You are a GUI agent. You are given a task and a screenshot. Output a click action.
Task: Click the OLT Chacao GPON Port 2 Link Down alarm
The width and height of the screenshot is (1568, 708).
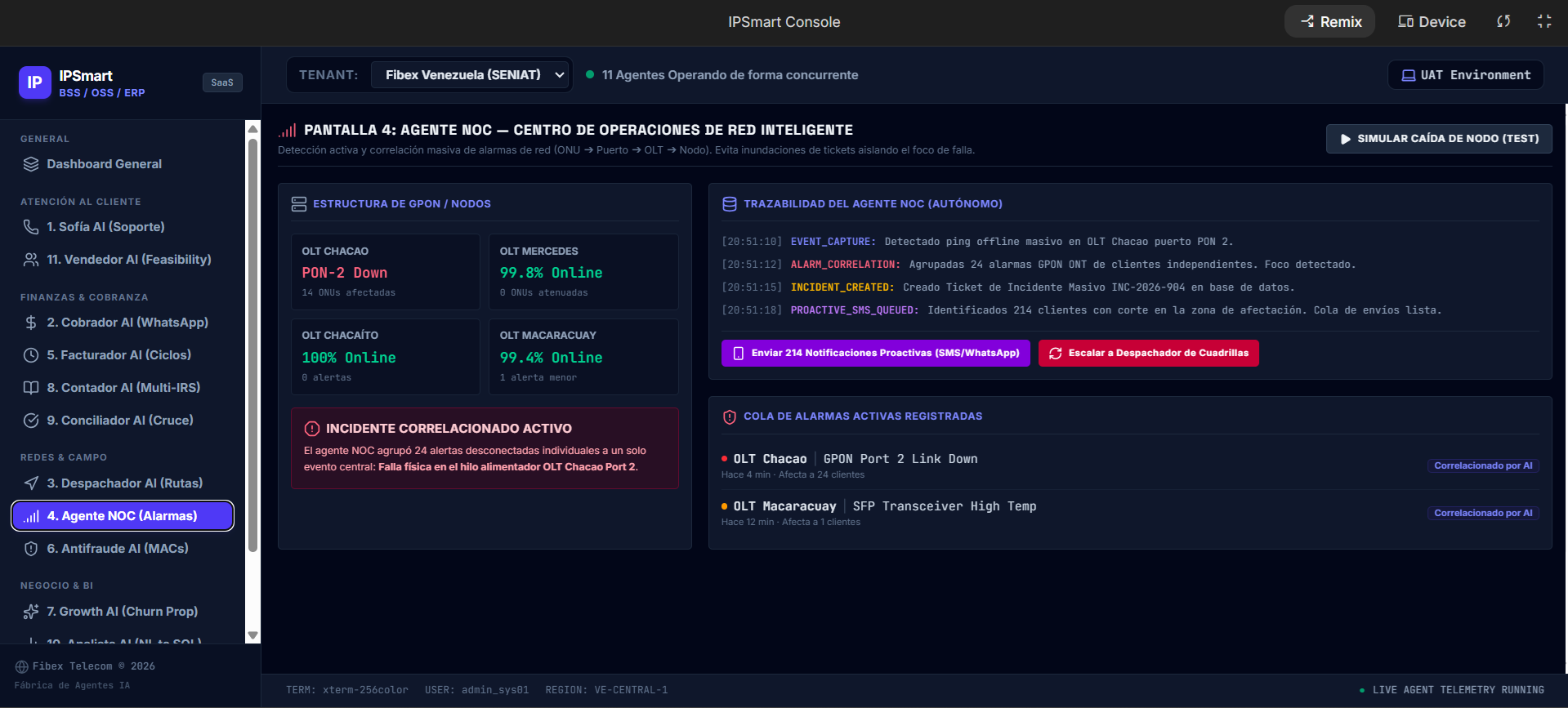pyautogui.click(x=1130, y=466)
